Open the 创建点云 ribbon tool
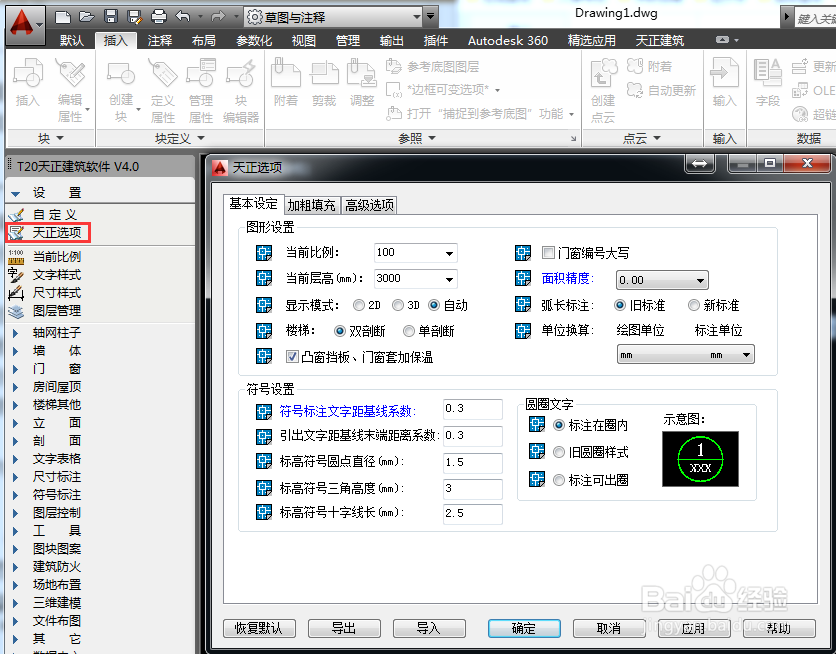This screenshot has width=836, height=654. (604, 91)
